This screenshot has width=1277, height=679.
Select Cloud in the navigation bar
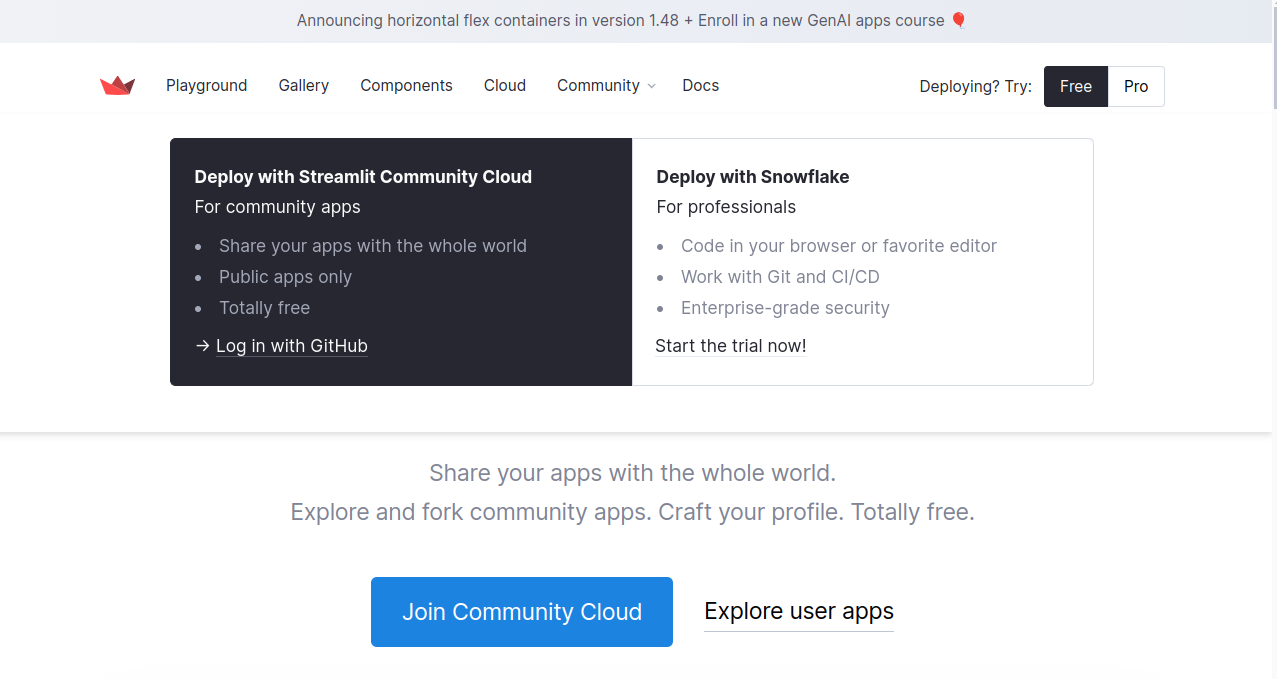click(504, 86)
